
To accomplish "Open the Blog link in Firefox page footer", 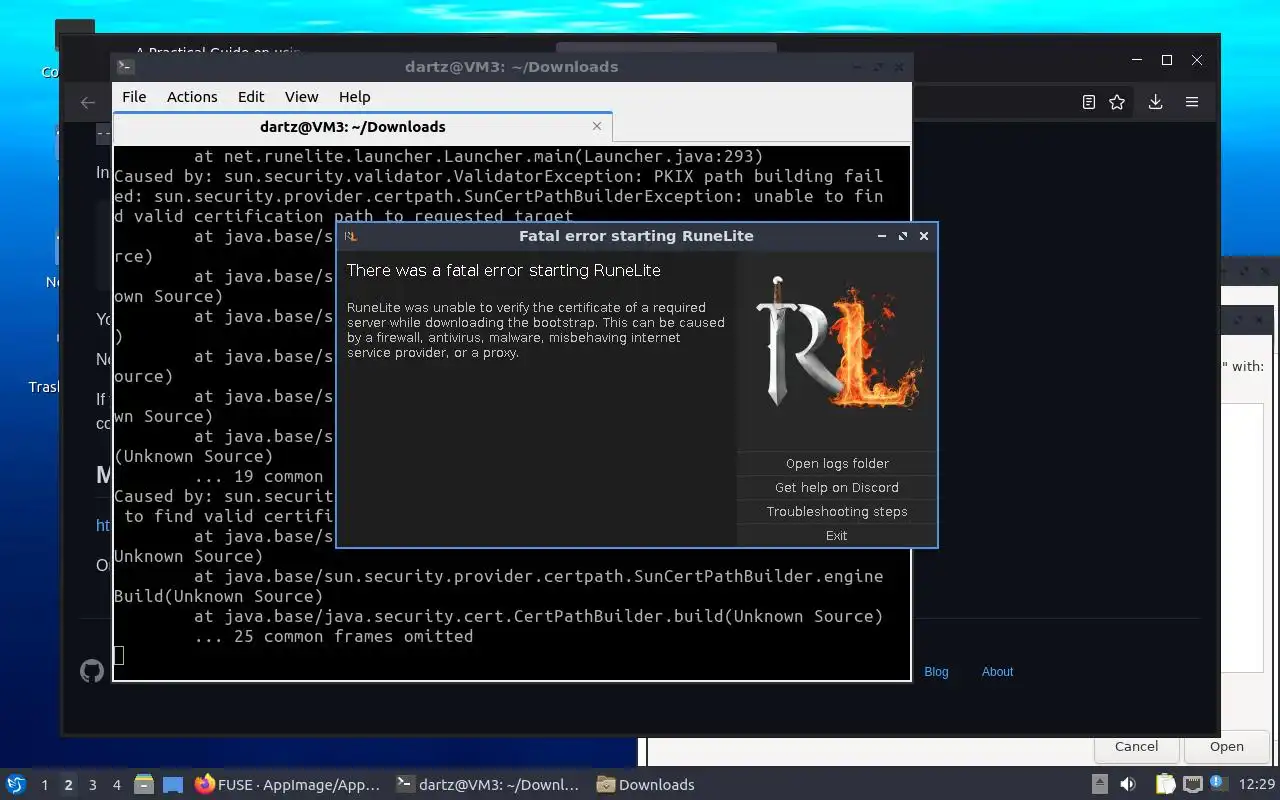I will tap(936, 672).
